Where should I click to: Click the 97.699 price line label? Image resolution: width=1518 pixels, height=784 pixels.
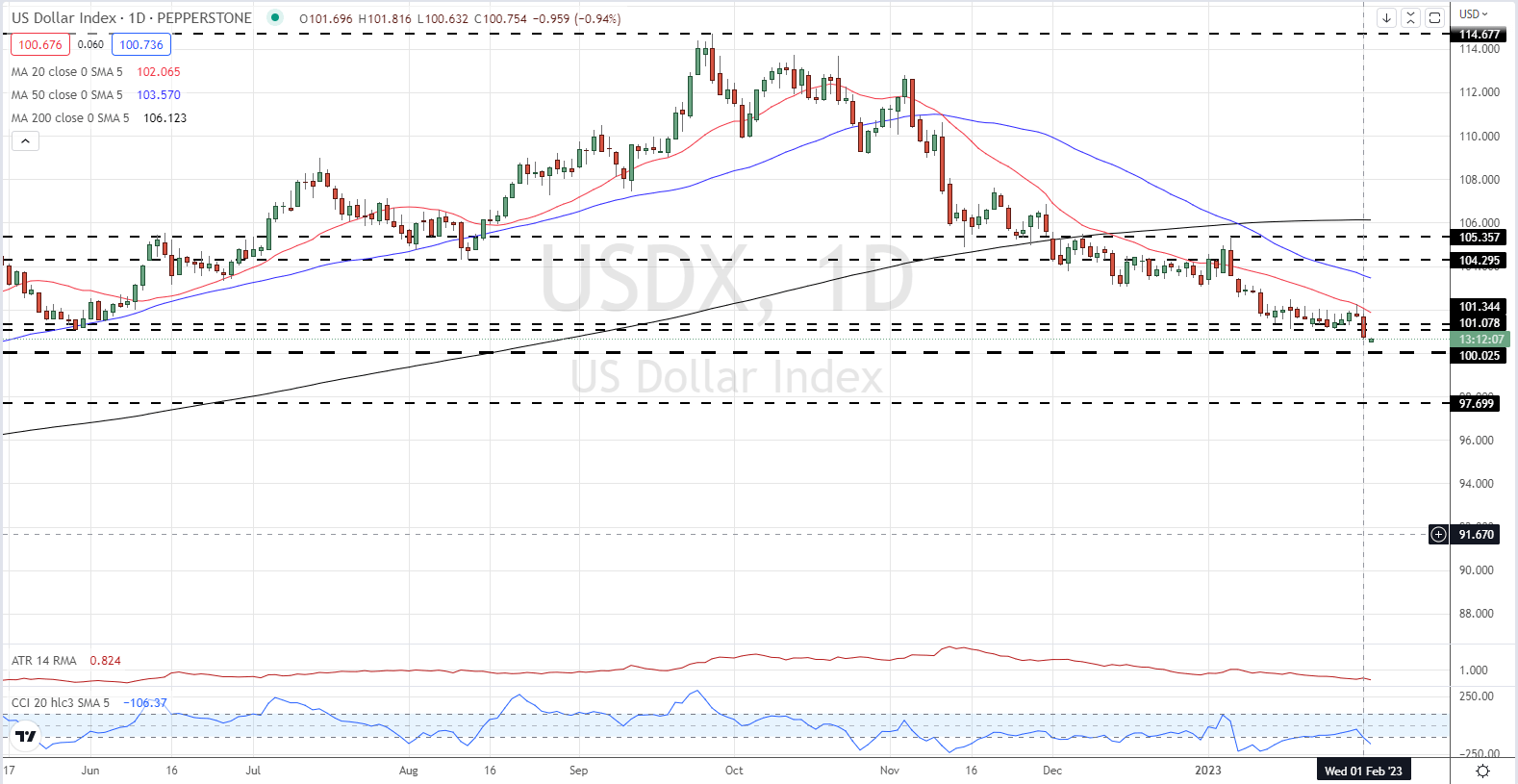click(x=1477, y=403)
